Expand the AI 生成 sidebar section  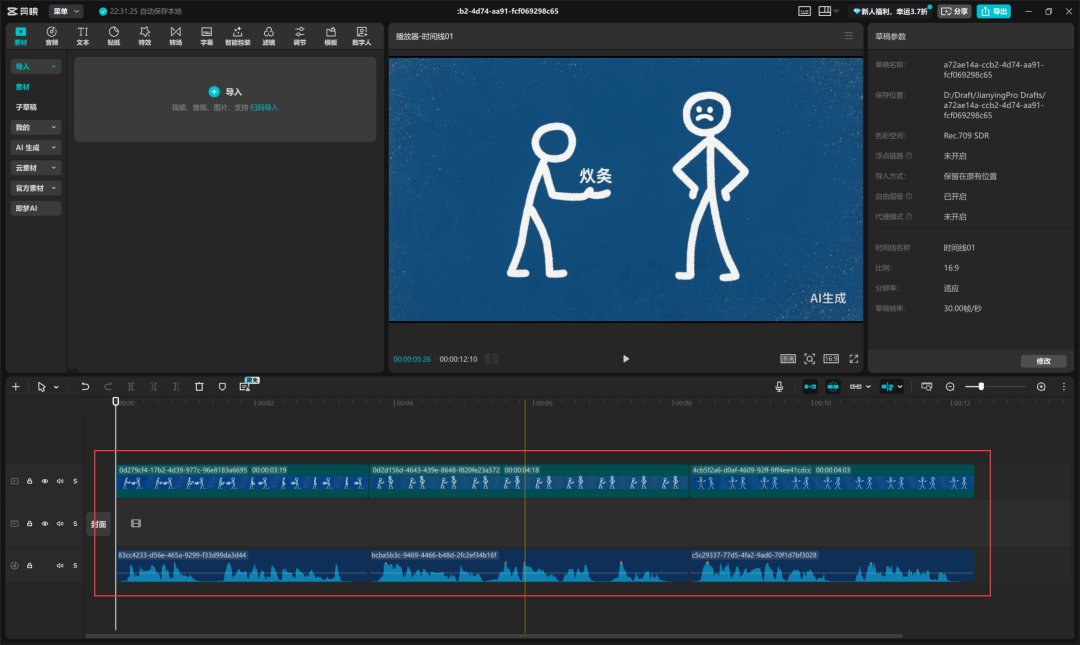[36, 147]
